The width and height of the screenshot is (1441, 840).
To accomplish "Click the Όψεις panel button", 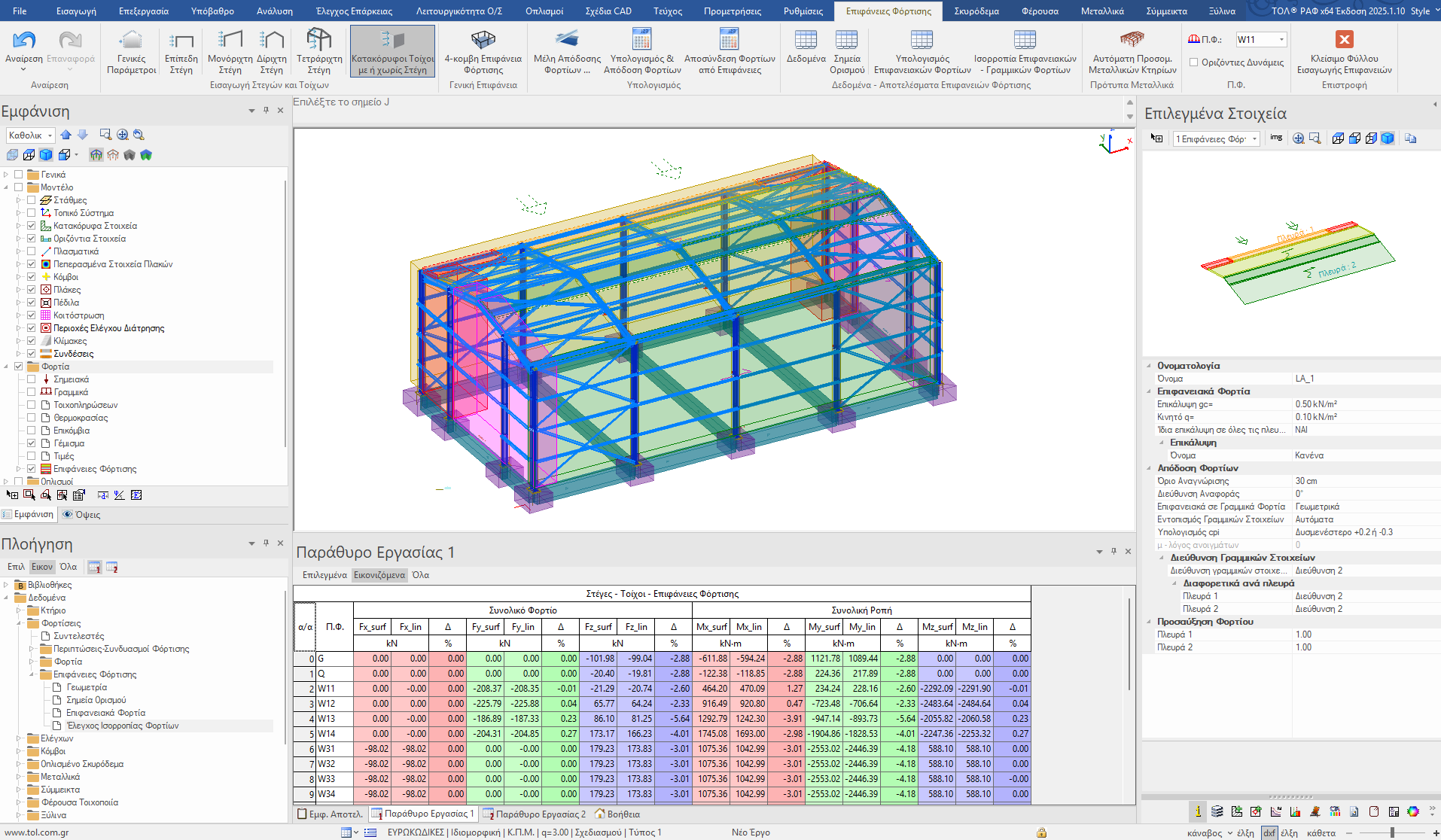I will (x=81, y=515).
